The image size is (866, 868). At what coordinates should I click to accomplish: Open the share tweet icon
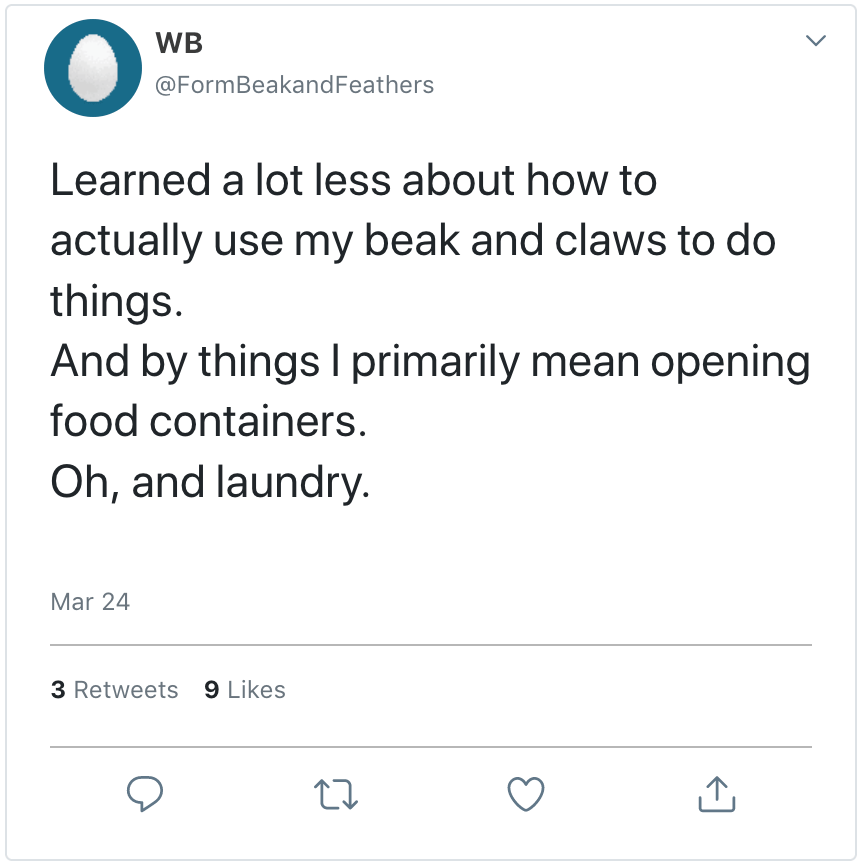tap(716, 794)
